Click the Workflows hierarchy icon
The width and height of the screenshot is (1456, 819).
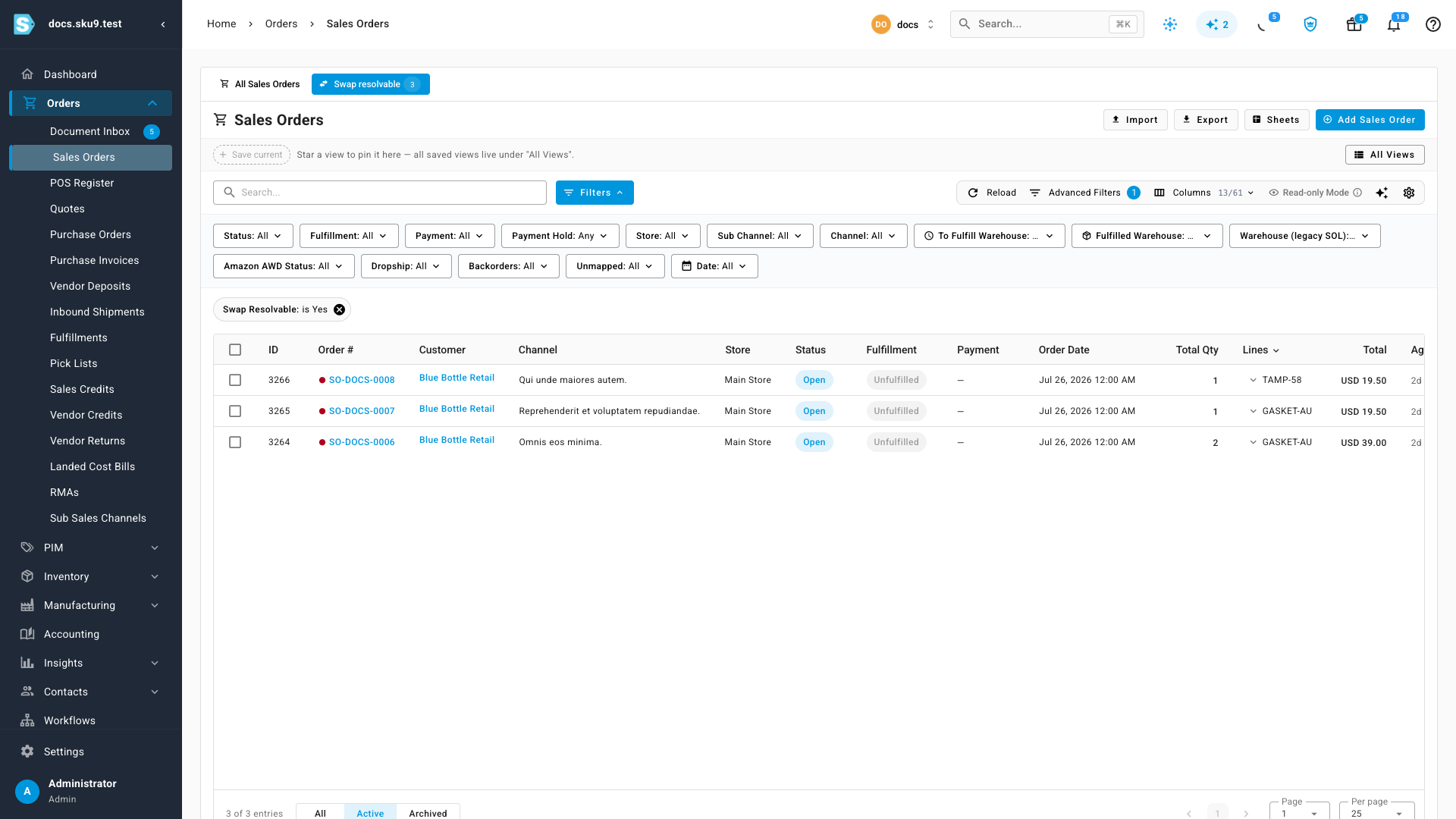27,720
